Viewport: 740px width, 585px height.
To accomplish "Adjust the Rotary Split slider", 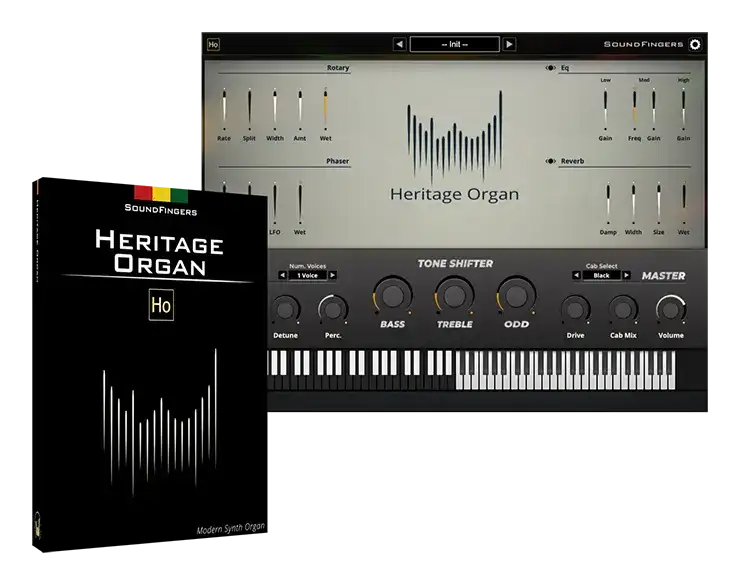I will click(x=249, y=109).
